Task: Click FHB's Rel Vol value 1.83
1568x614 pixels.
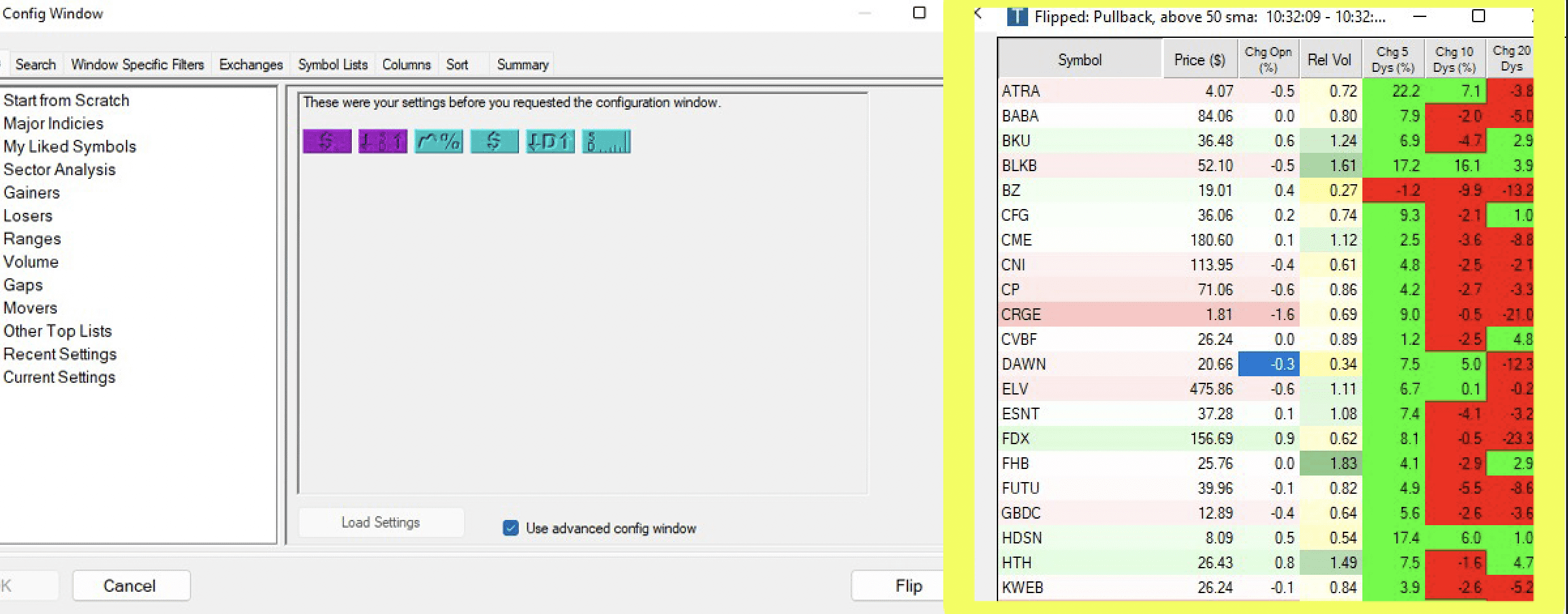Action: tap(1331, 463)
